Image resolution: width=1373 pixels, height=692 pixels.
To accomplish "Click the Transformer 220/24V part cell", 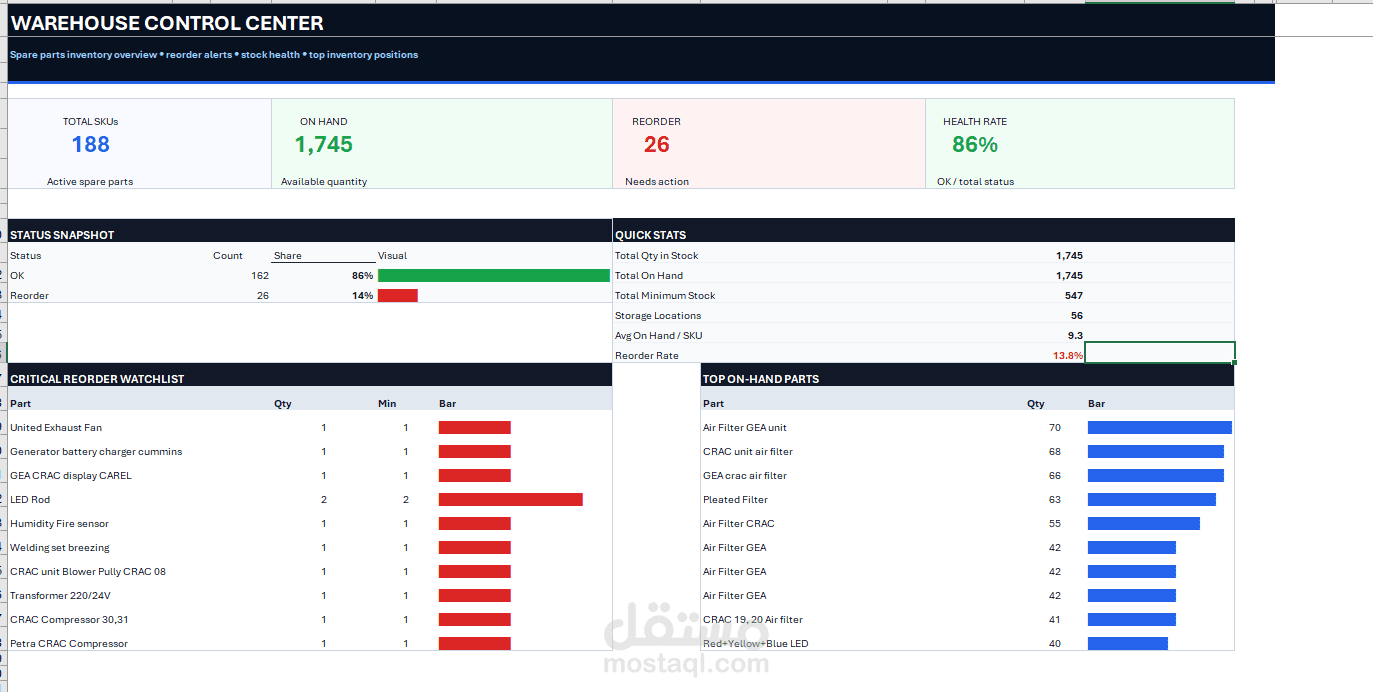I will (60, 595).
